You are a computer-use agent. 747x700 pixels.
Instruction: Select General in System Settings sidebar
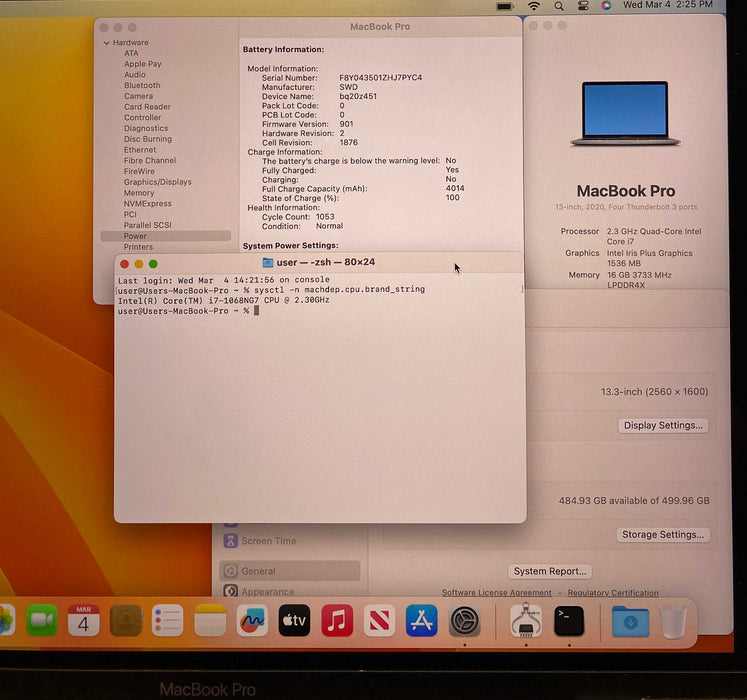click(x=289, y=571)
